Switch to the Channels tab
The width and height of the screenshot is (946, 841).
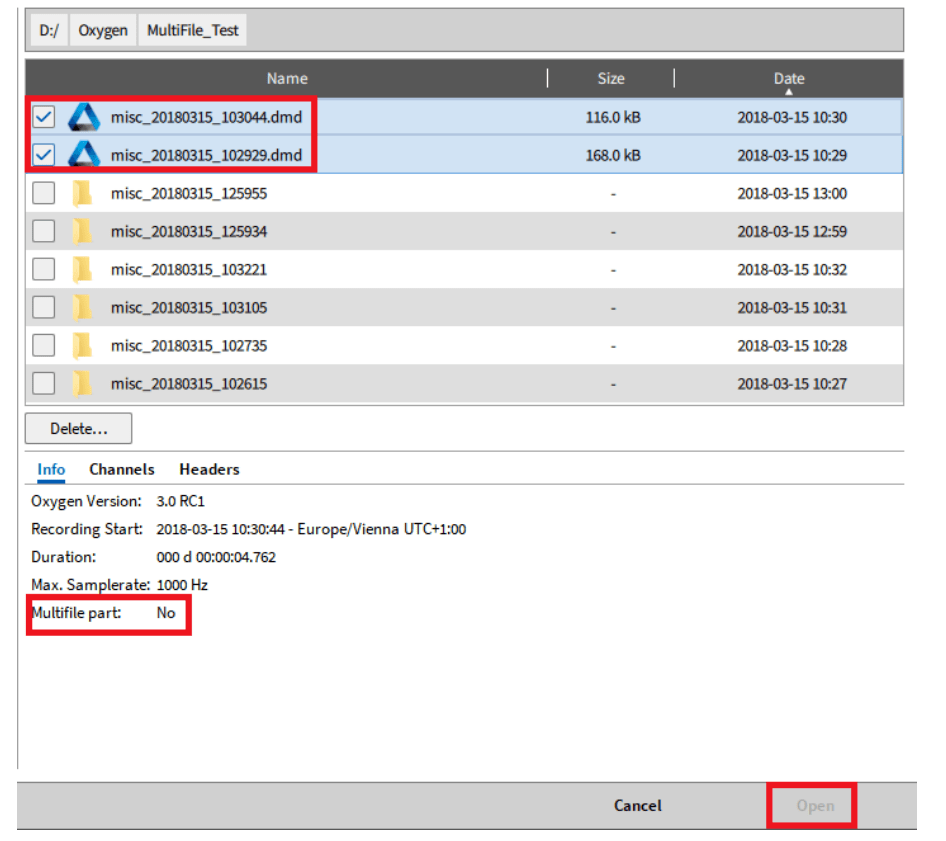point(122,469)
